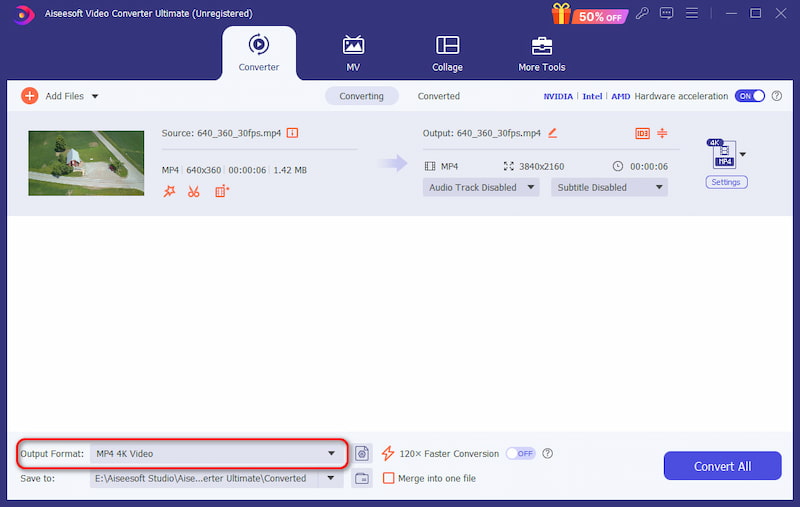Switch to the Converter tab

click(259, 53)
